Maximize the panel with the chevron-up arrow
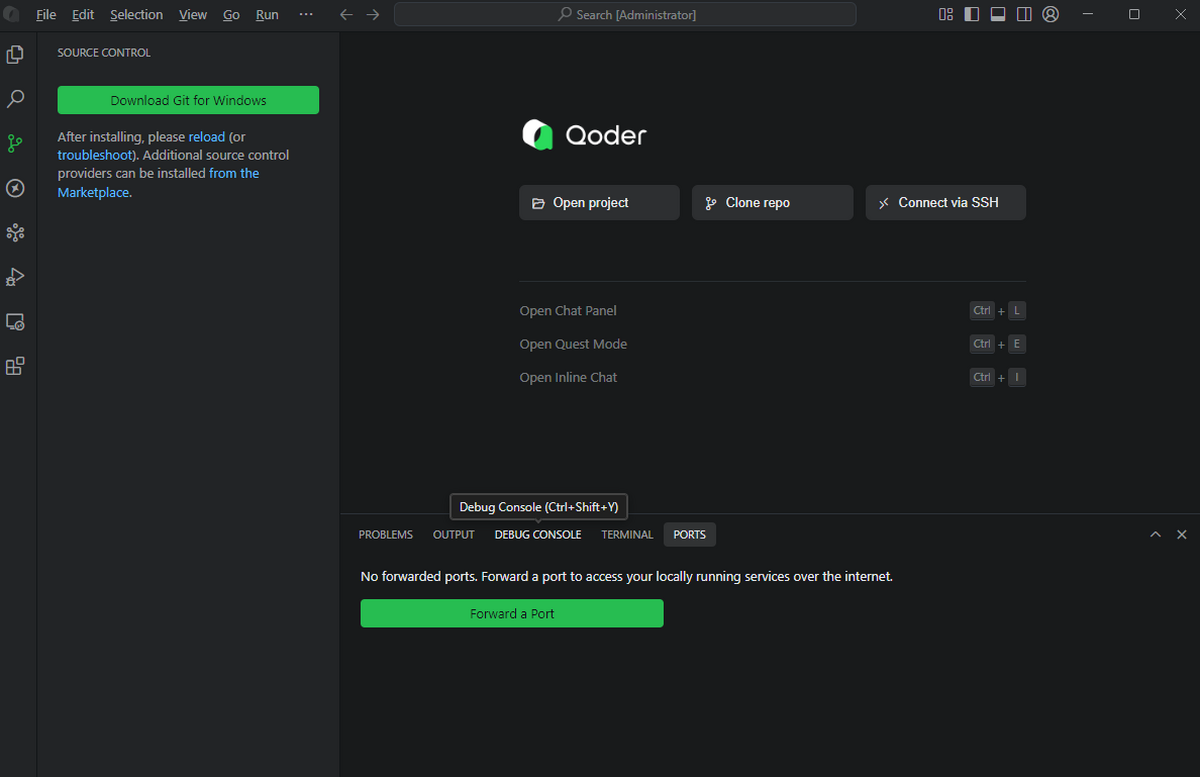1200x777 pixels. point(1155,535)
